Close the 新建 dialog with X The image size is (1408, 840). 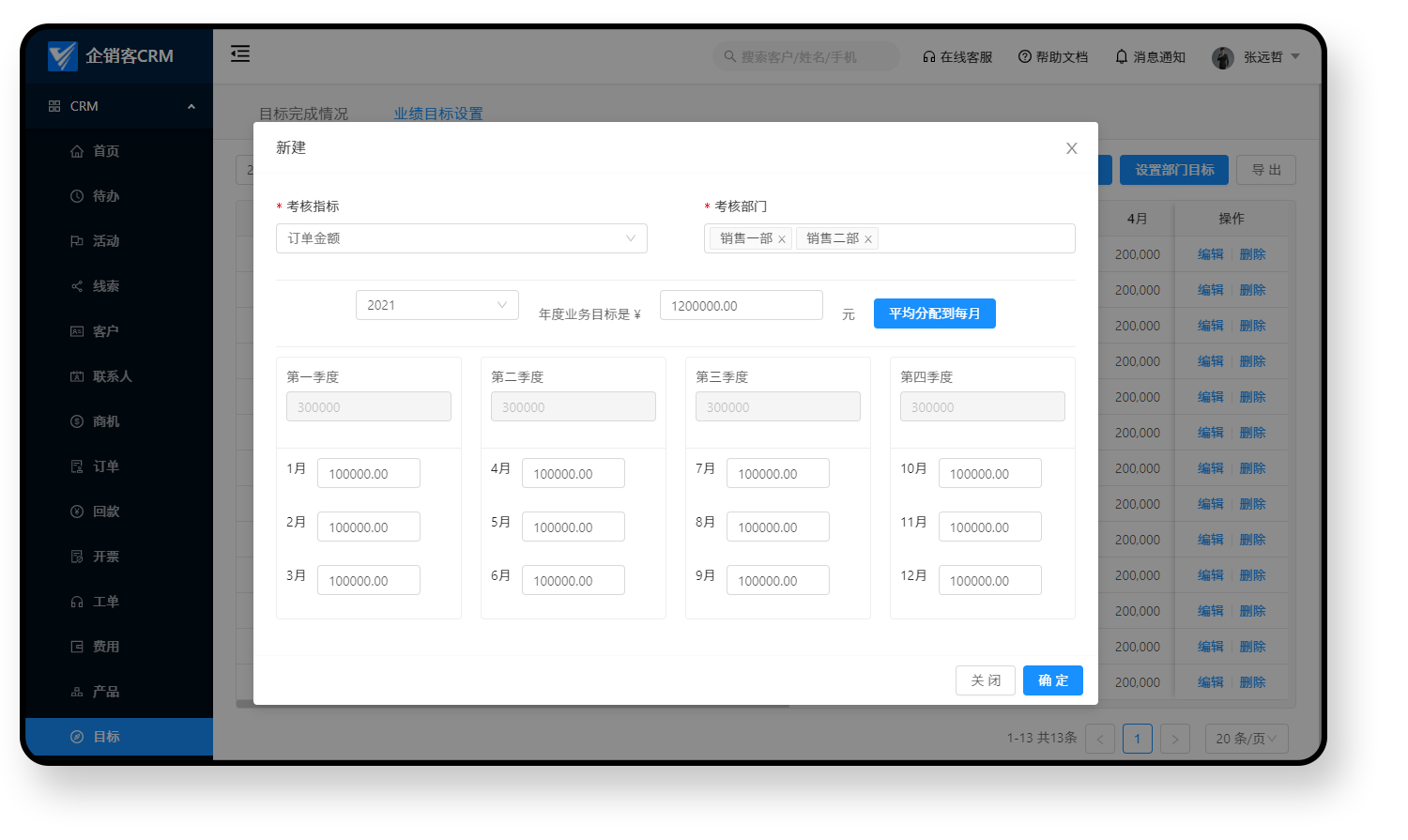(x=1071, y=148)
